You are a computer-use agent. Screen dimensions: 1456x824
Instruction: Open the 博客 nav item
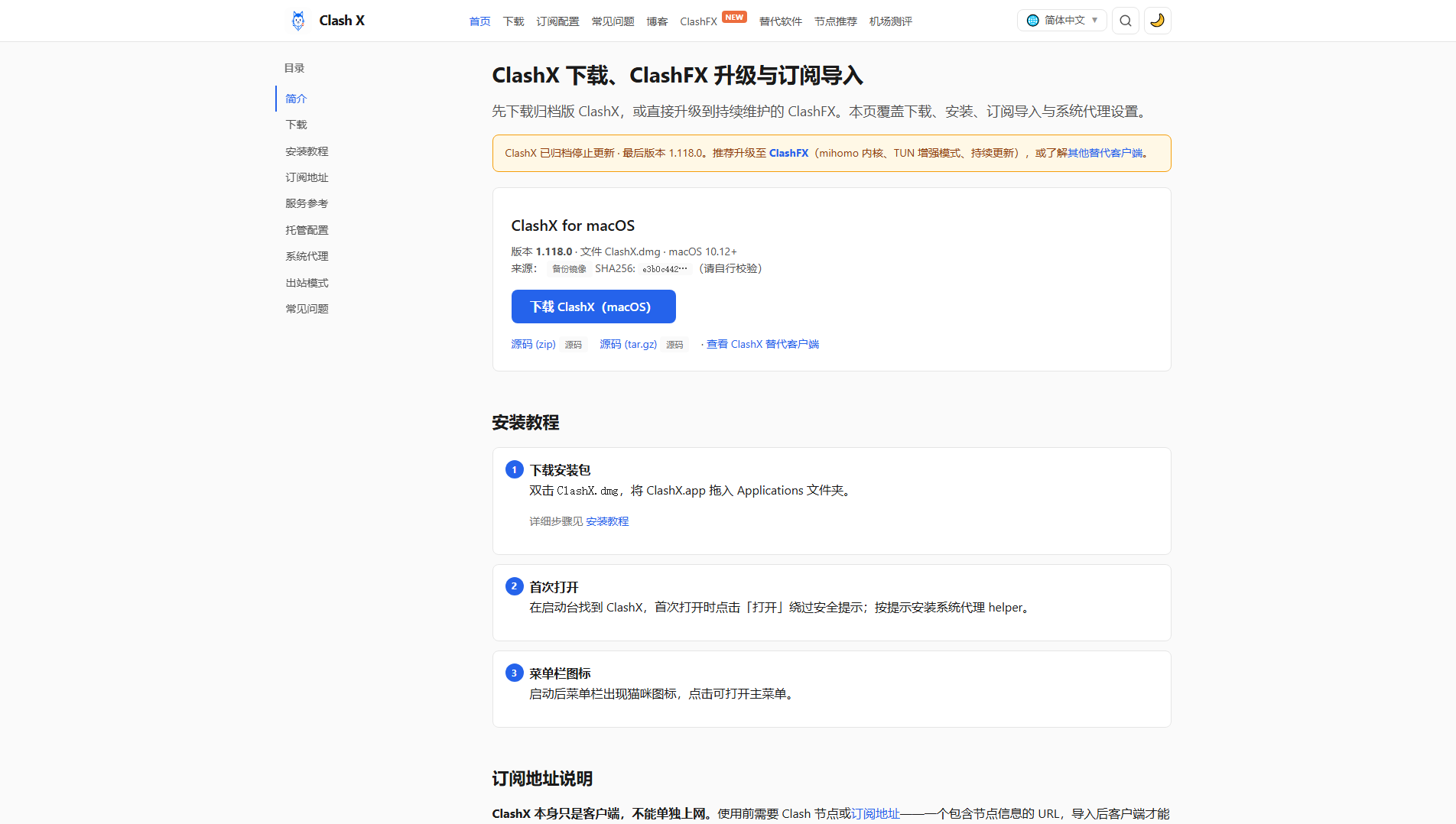(657, 21)
